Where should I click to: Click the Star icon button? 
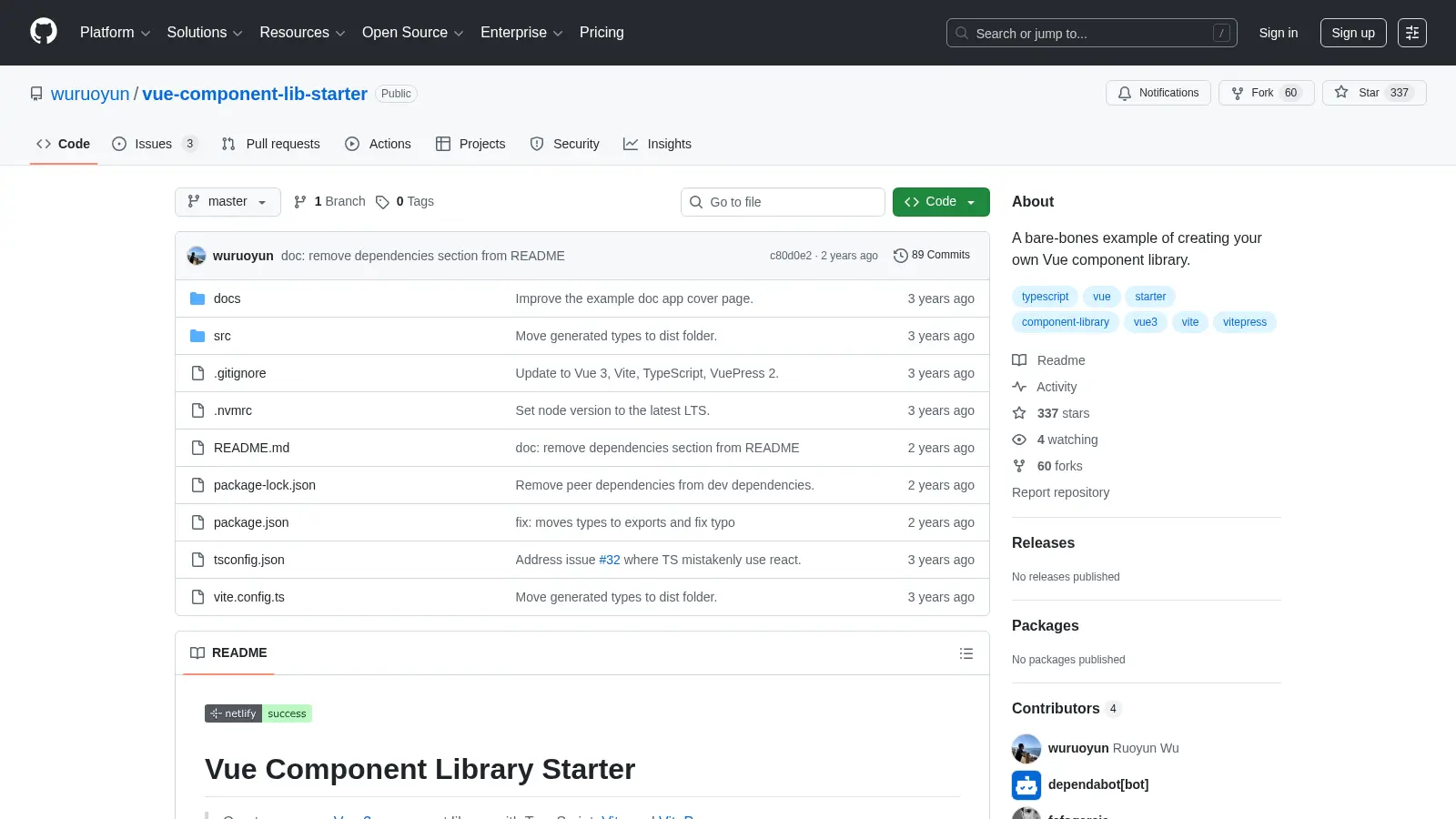coord(1341,92)
